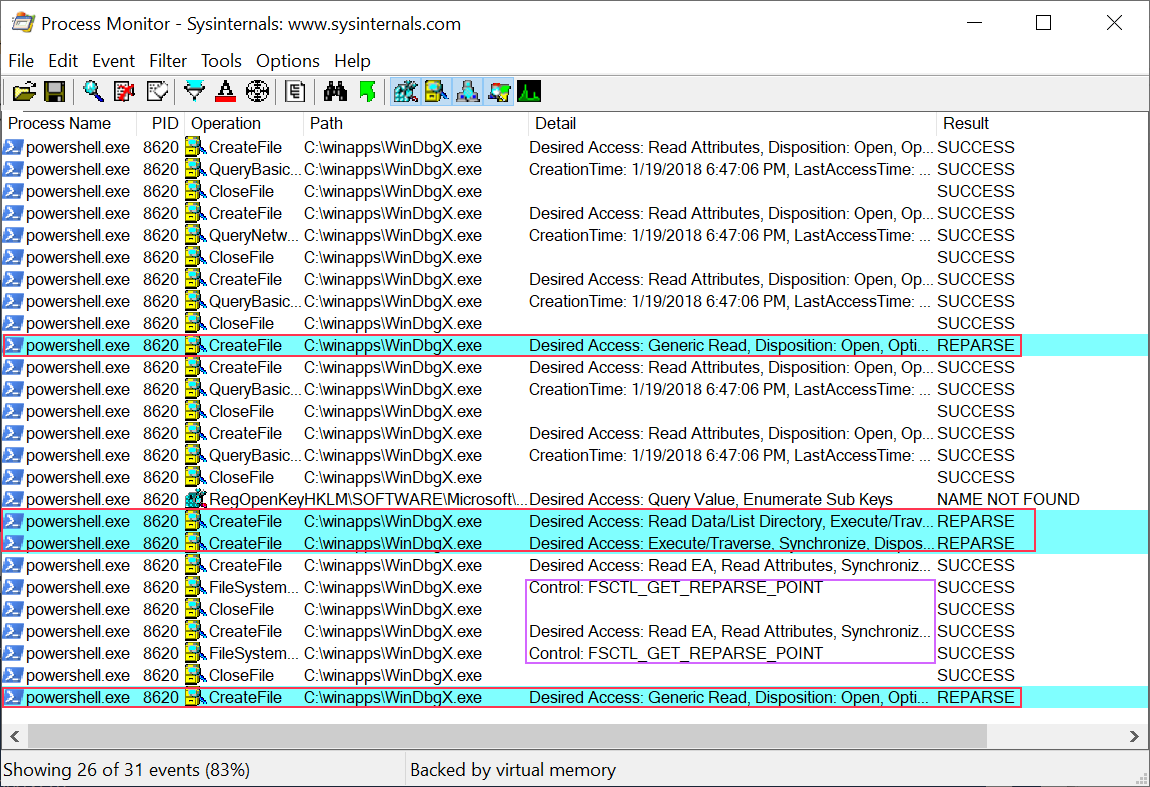Screen dimensions: 1150x787
Task: Open the Options menu
Action: [288, 61]
